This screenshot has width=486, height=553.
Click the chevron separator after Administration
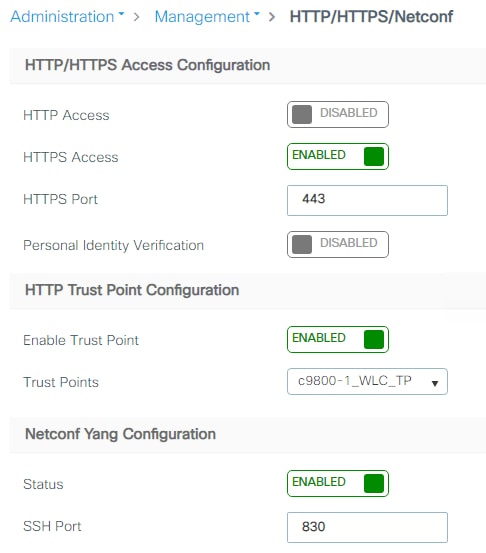[137, 17]
